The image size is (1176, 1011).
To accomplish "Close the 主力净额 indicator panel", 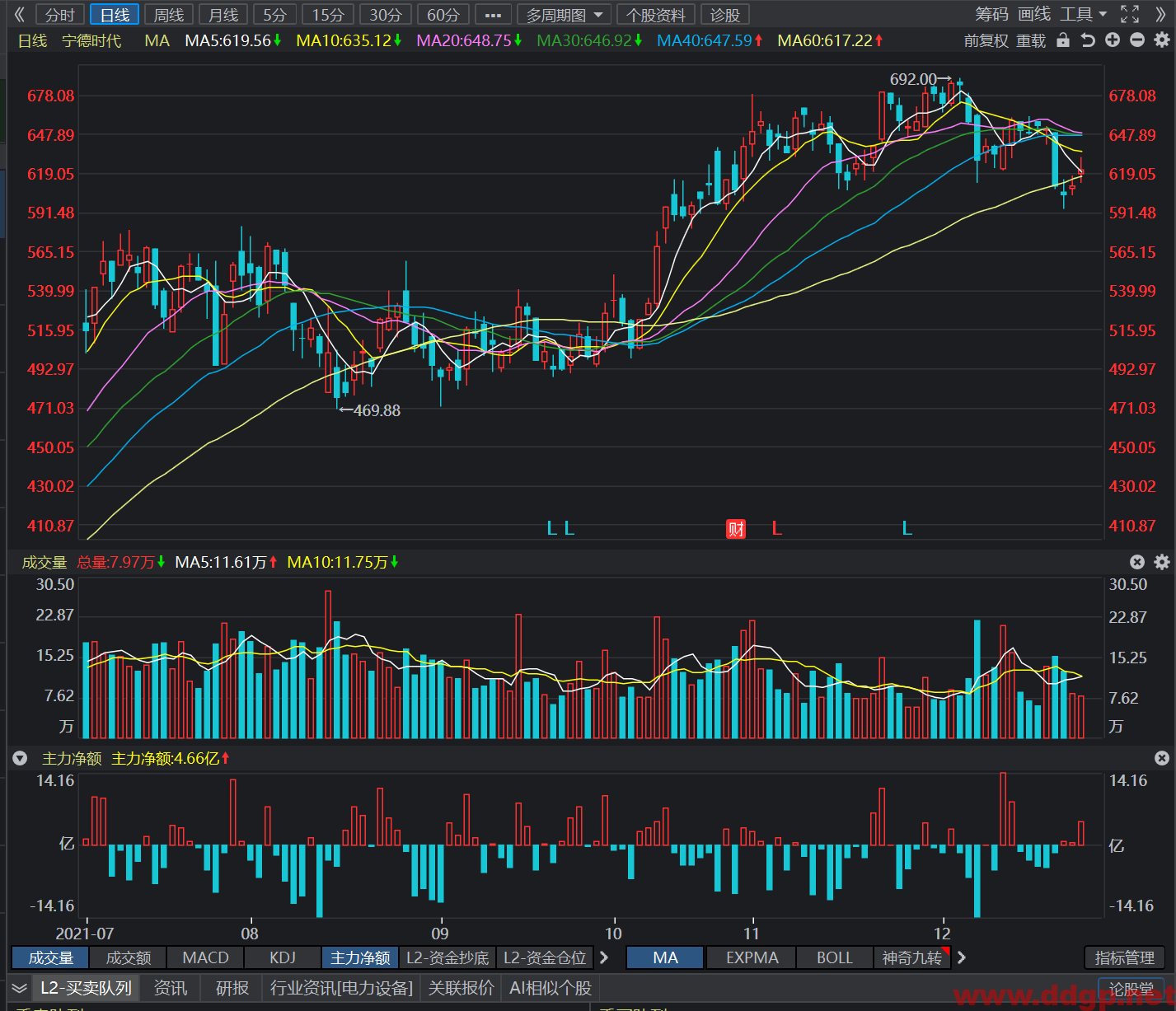I will point(1162,758).
